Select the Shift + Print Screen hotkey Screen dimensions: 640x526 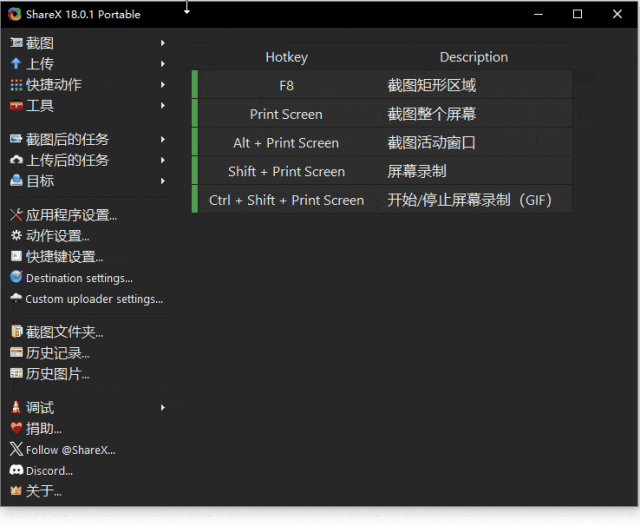(x=286, y=171)
